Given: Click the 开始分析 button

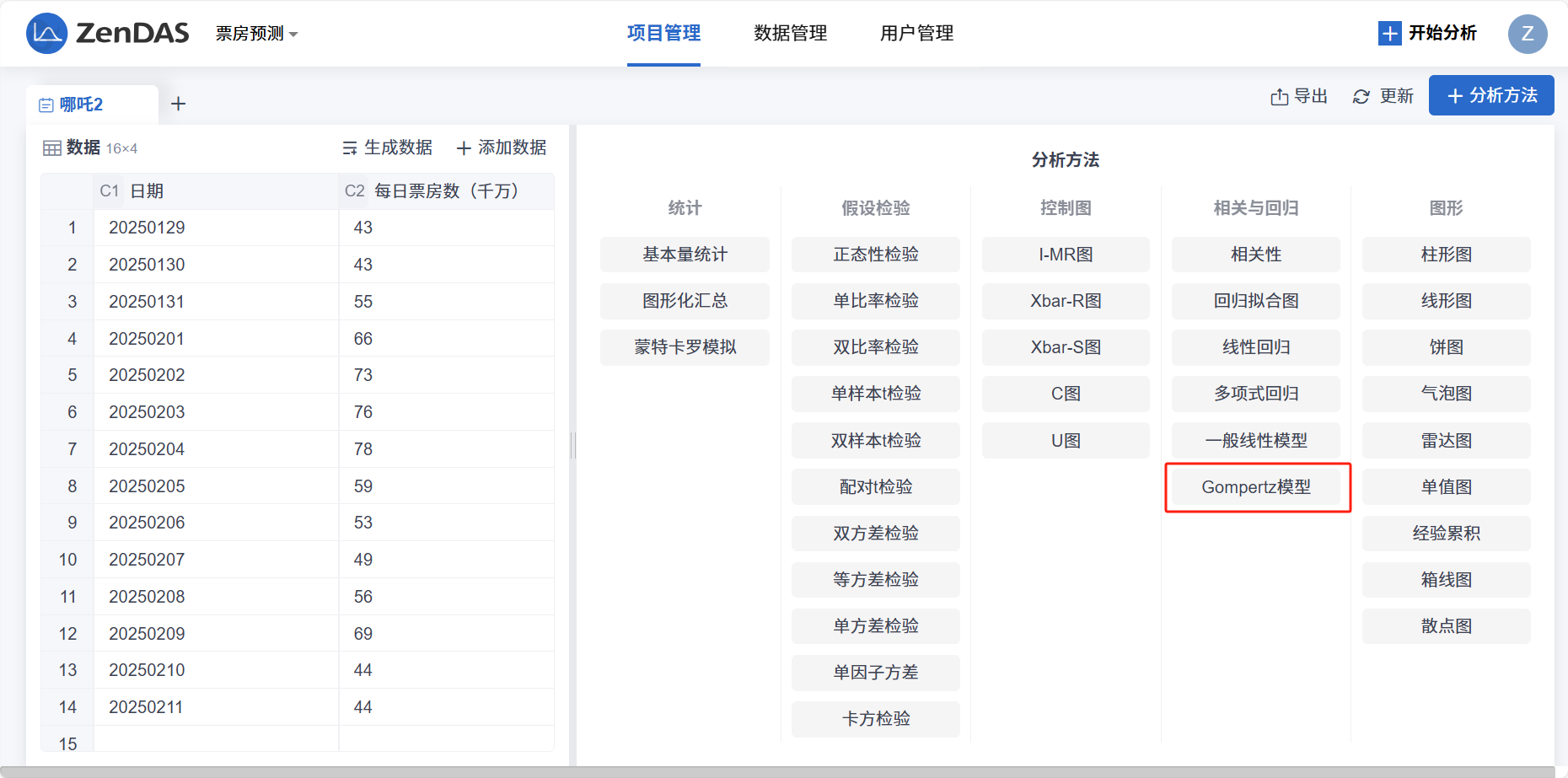Looking at the screenshot, I should coord(1427,34).
